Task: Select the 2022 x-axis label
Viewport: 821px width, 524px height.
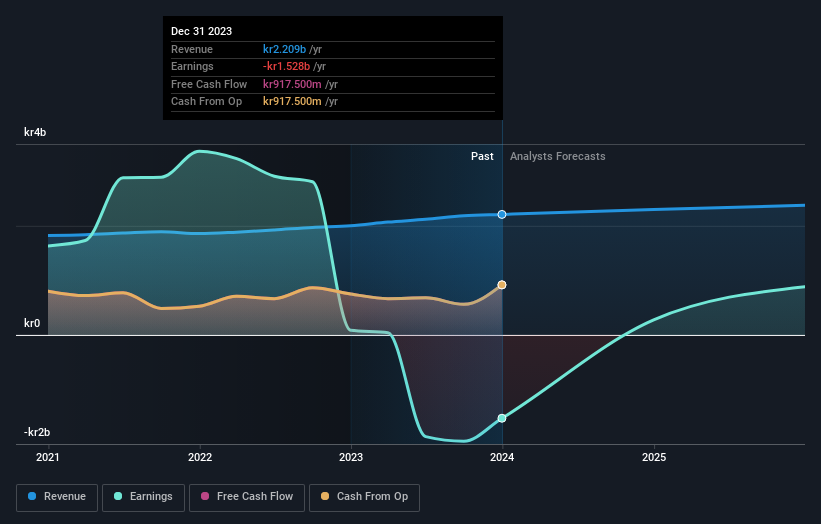Action: pos(200,457)
